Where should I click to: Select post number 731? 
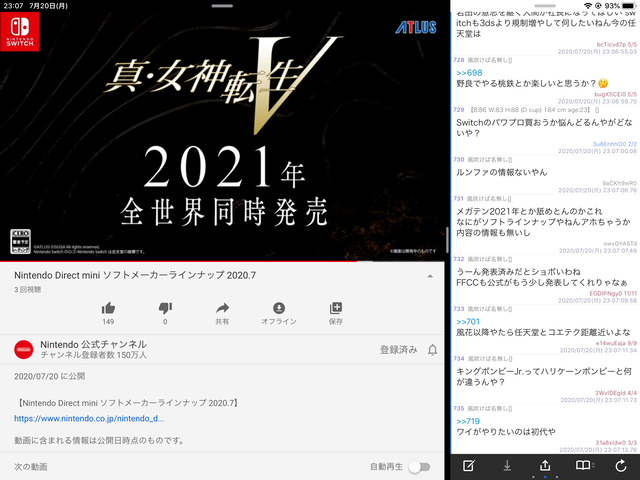[459, 199]
